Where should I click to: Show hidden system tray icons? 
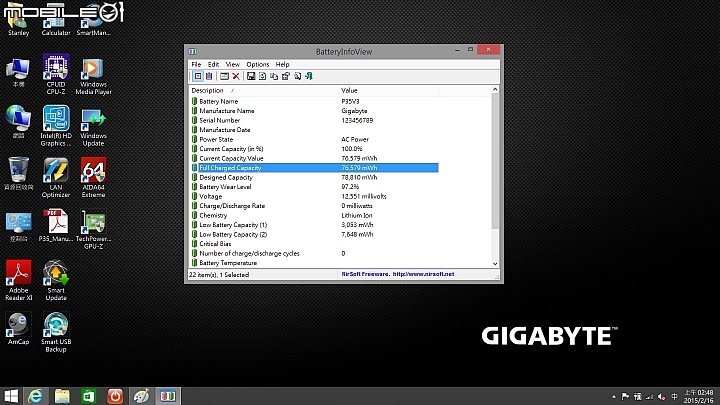pos(613,397)
